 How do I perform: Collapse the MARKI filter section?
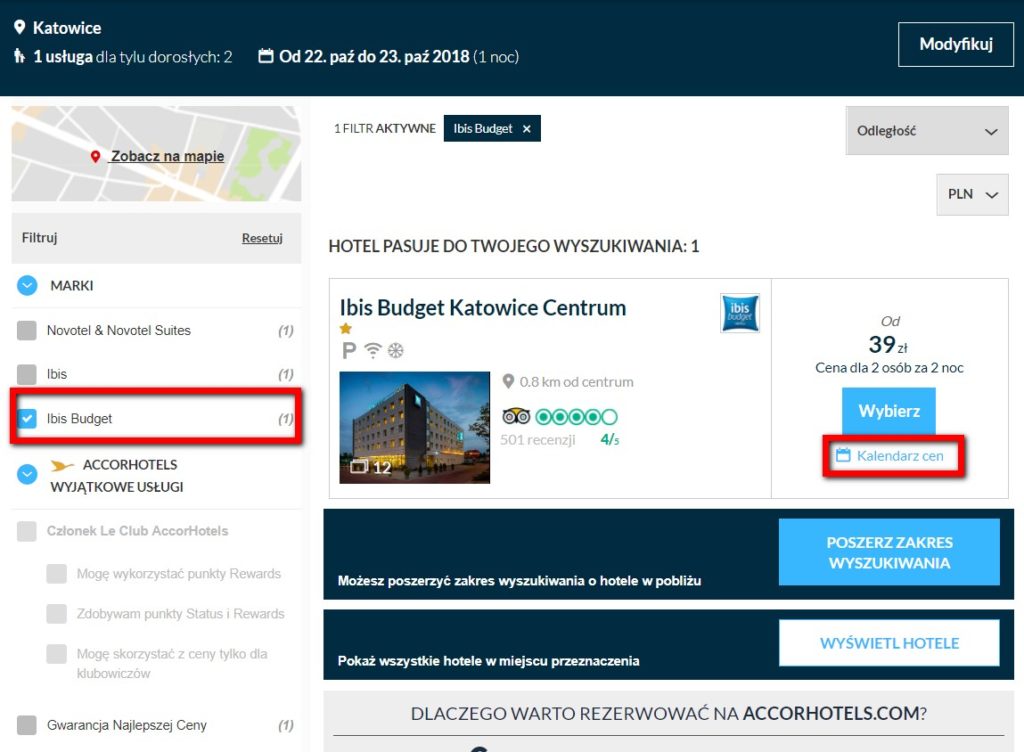(27, 285)
